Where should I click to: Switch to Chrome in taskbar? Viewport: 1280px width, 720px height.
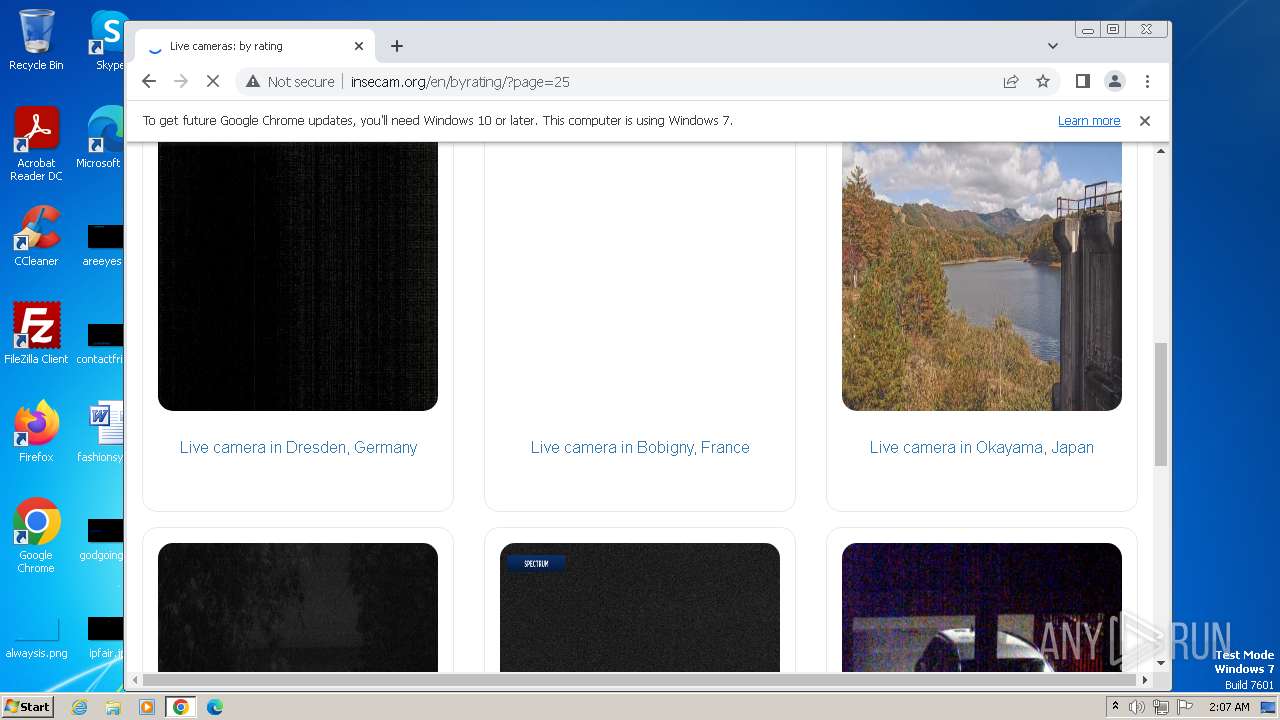coord(181,707)
